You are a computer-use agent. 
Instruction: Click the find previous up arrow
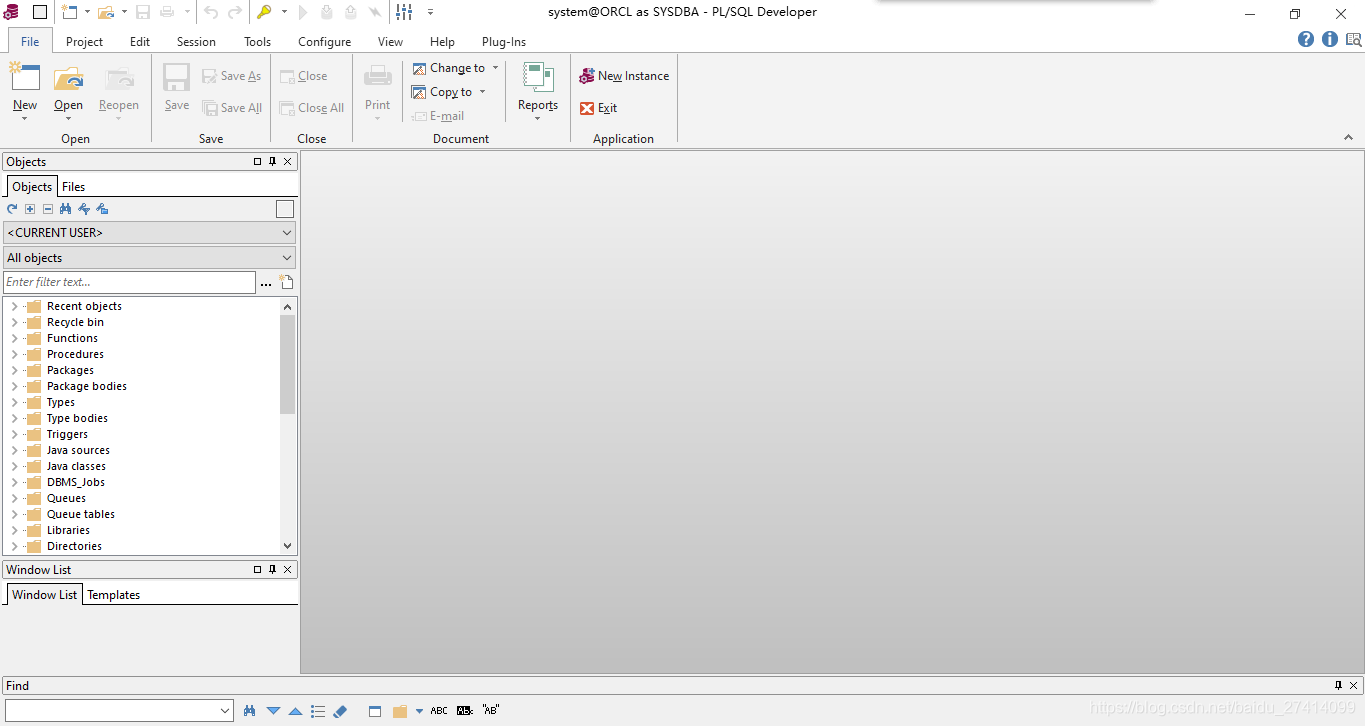[295, 711]
